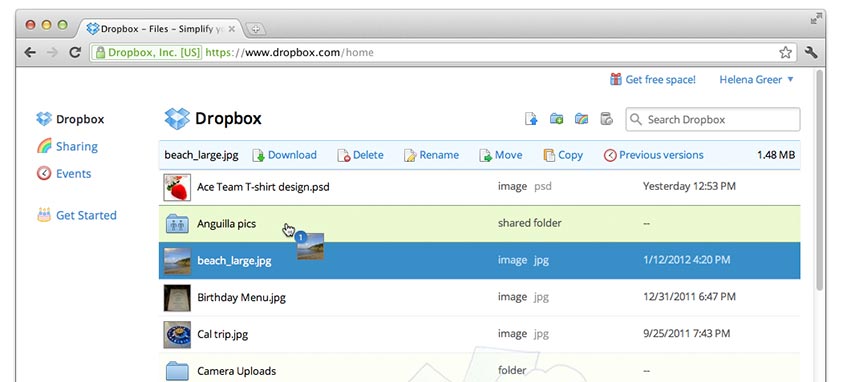This screenshot has width=843, height=382.
Task: Open Events in the left sidebar
Action: (x=64, y=174)
